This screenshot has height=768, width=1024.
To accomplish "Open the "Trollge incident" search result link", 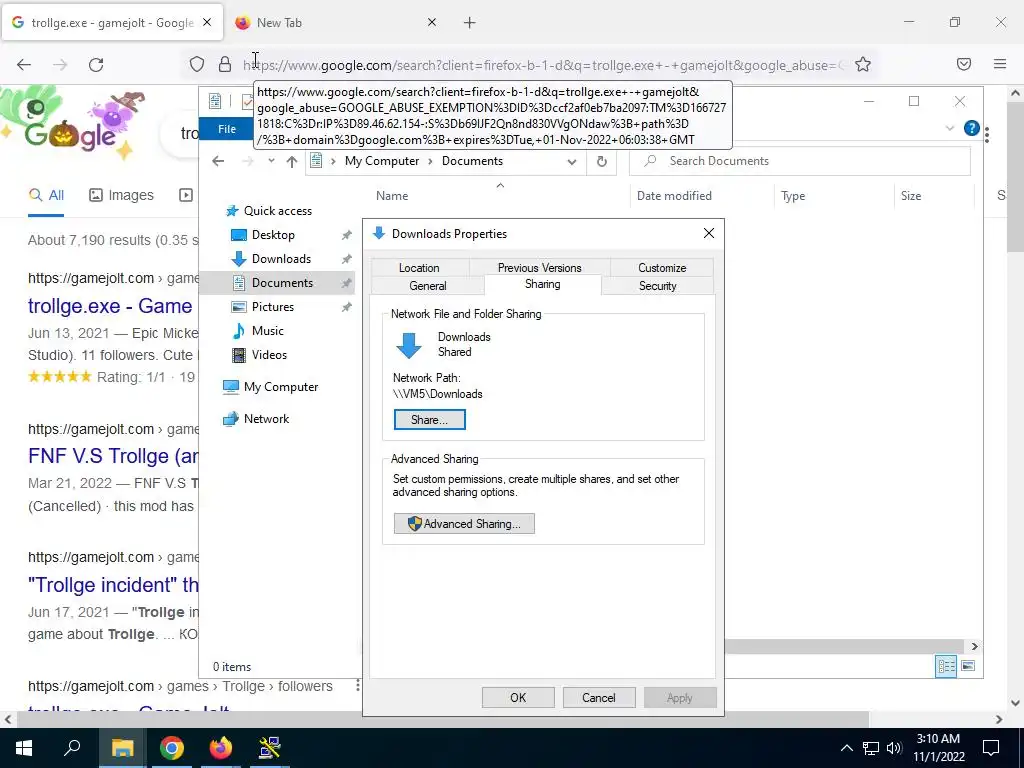I will (x=112, y=584).
